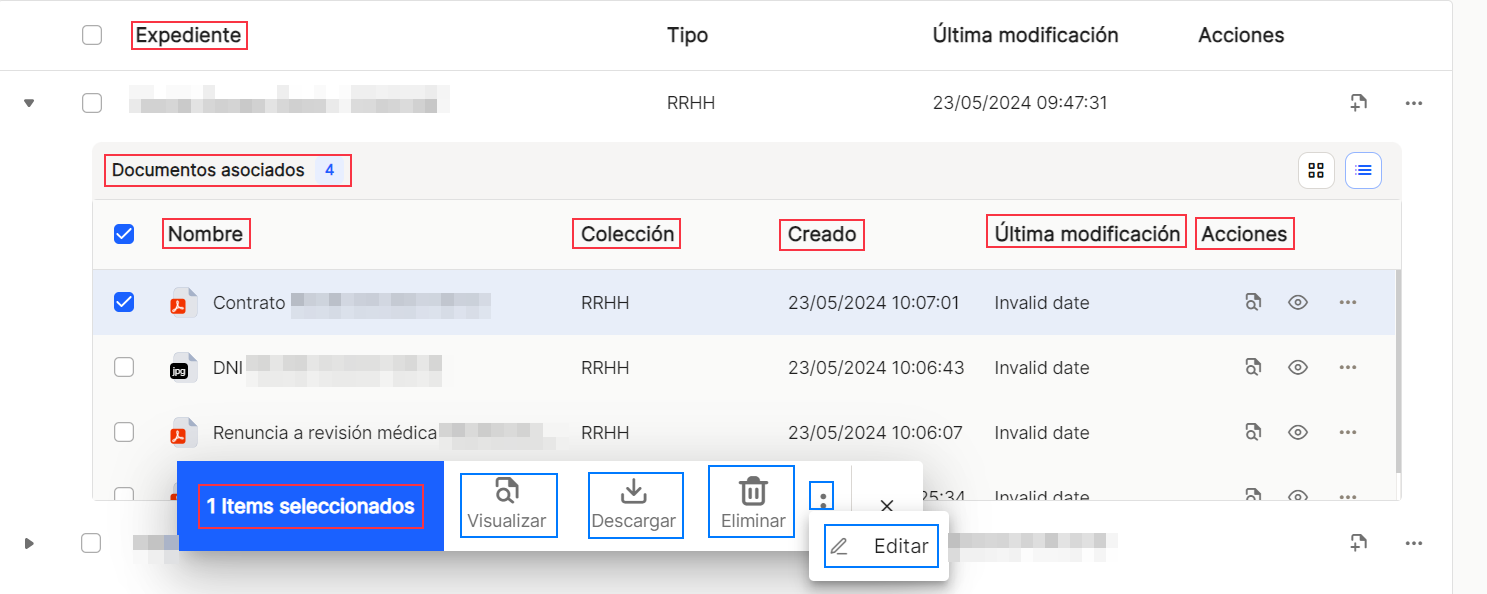
Task: Expand the bottom expediente with right arrow
Action: 29,543
